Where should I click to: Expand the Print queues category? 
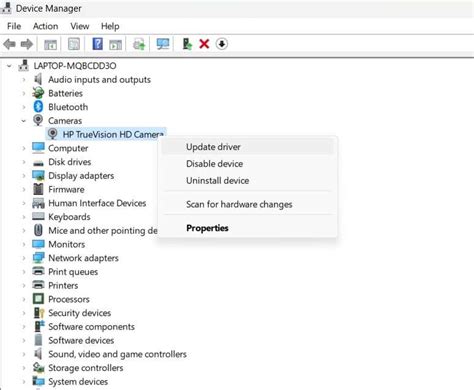(24, 272)
